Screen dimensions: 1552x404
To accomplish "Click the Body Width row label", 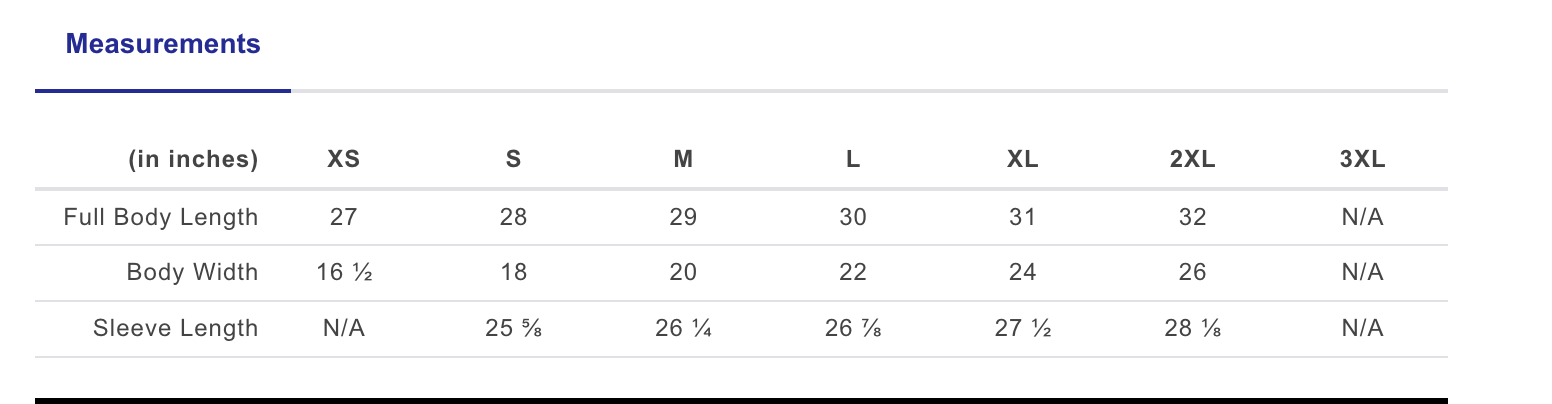I will (x=192, y=272).
